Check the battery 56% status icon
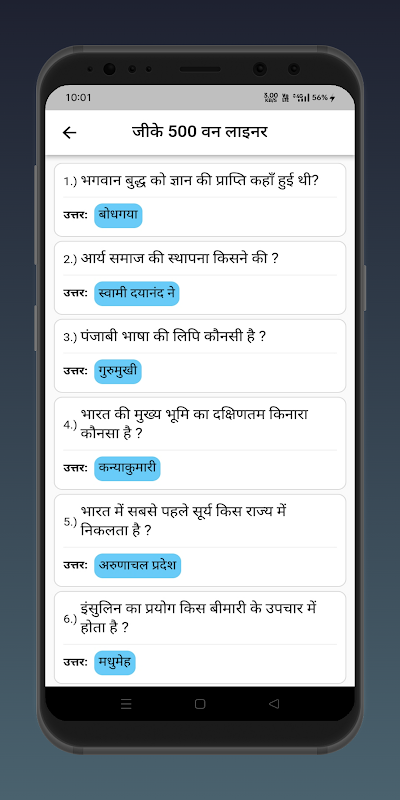This screenshot has width=400, height=800. click(x=323, y=97)
